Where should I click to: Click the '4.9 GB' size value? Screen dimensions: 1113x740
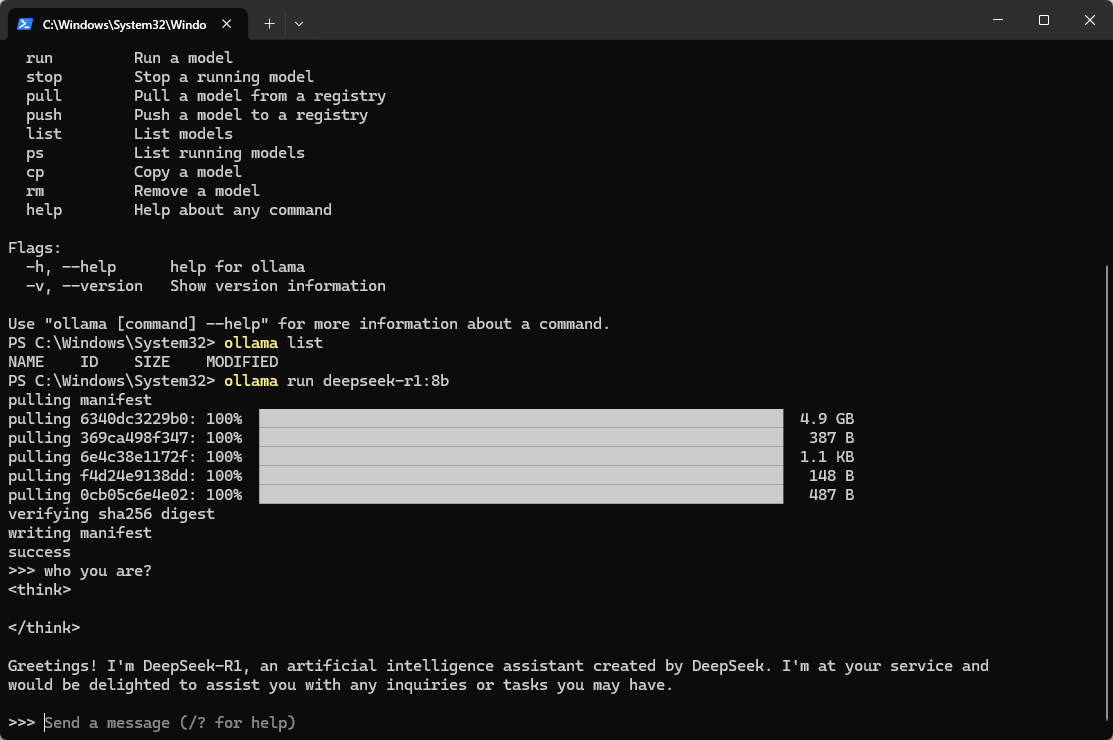827,419
